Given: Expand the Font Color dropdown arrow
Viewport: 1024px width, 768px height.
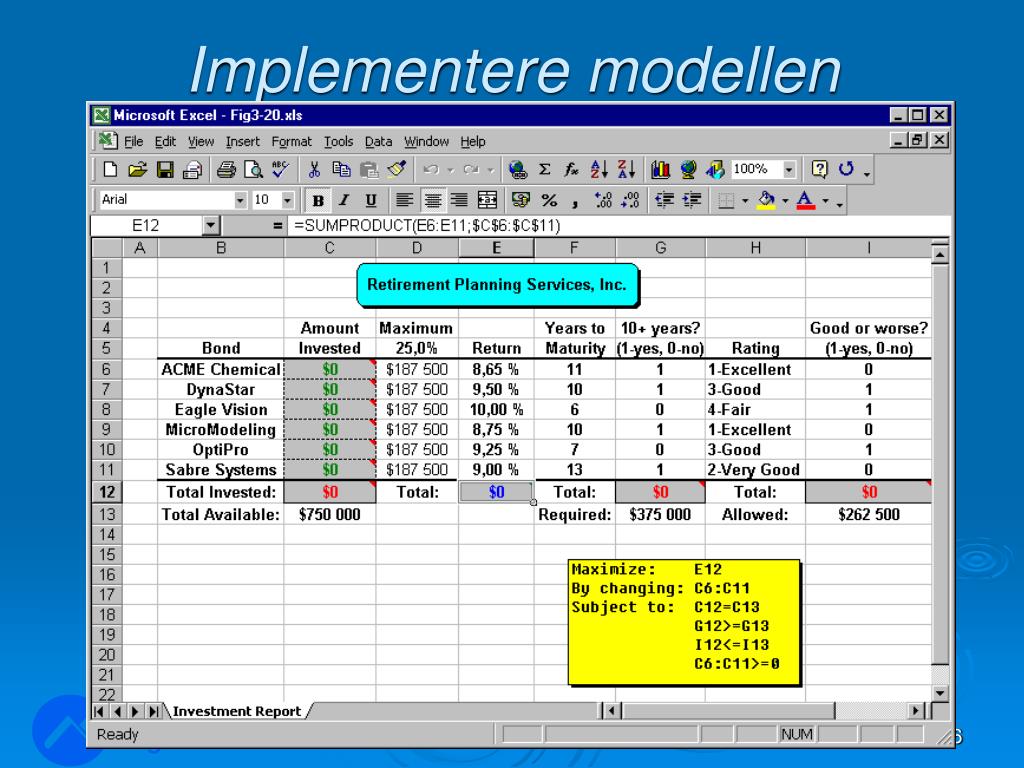Looking at the screenshot, I should [825, 200].
